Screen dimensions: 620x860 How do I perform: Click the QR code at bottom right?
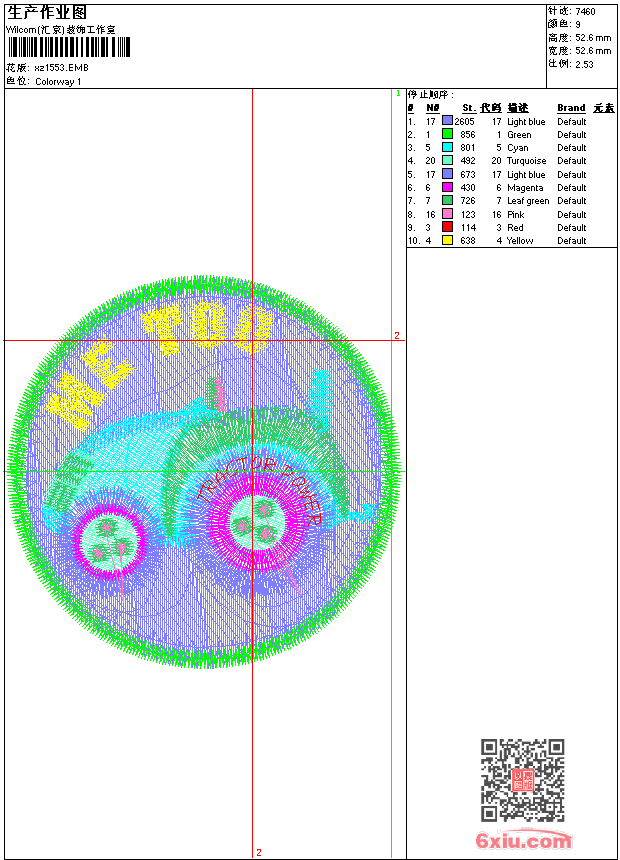(x=522, y=780)
